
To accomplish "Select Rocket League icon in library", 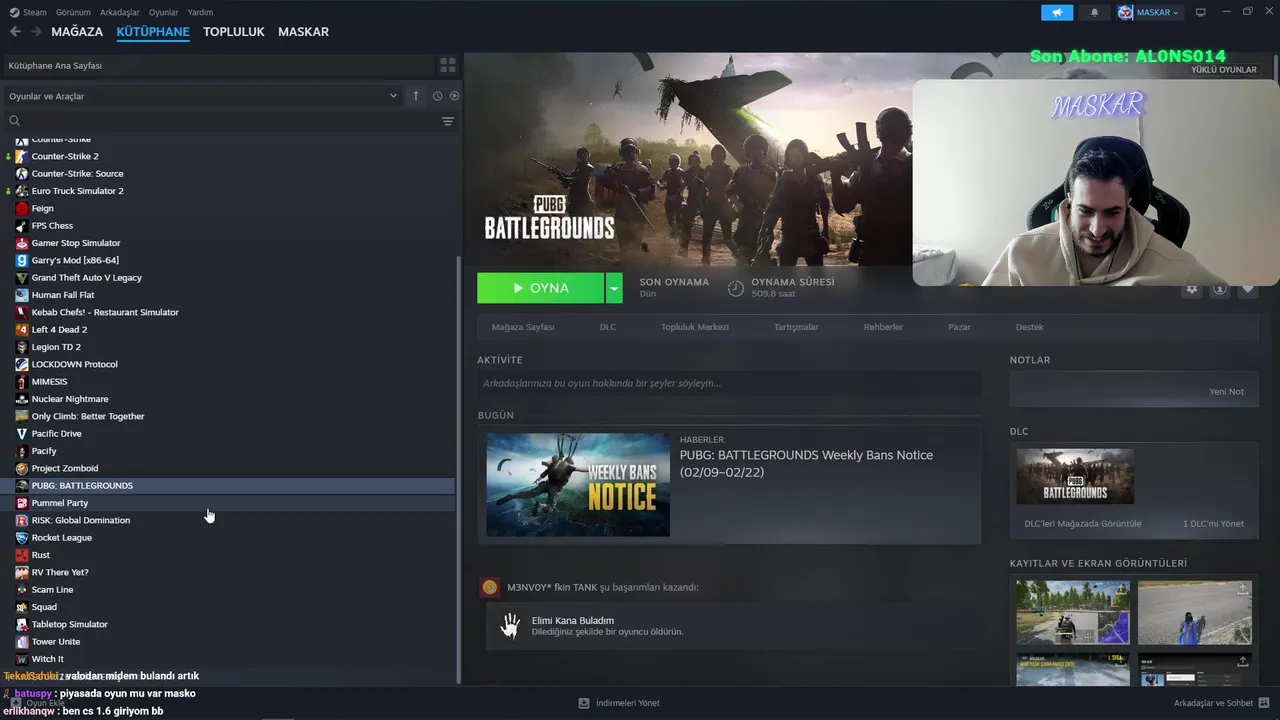I will click(x=22, y=537).
